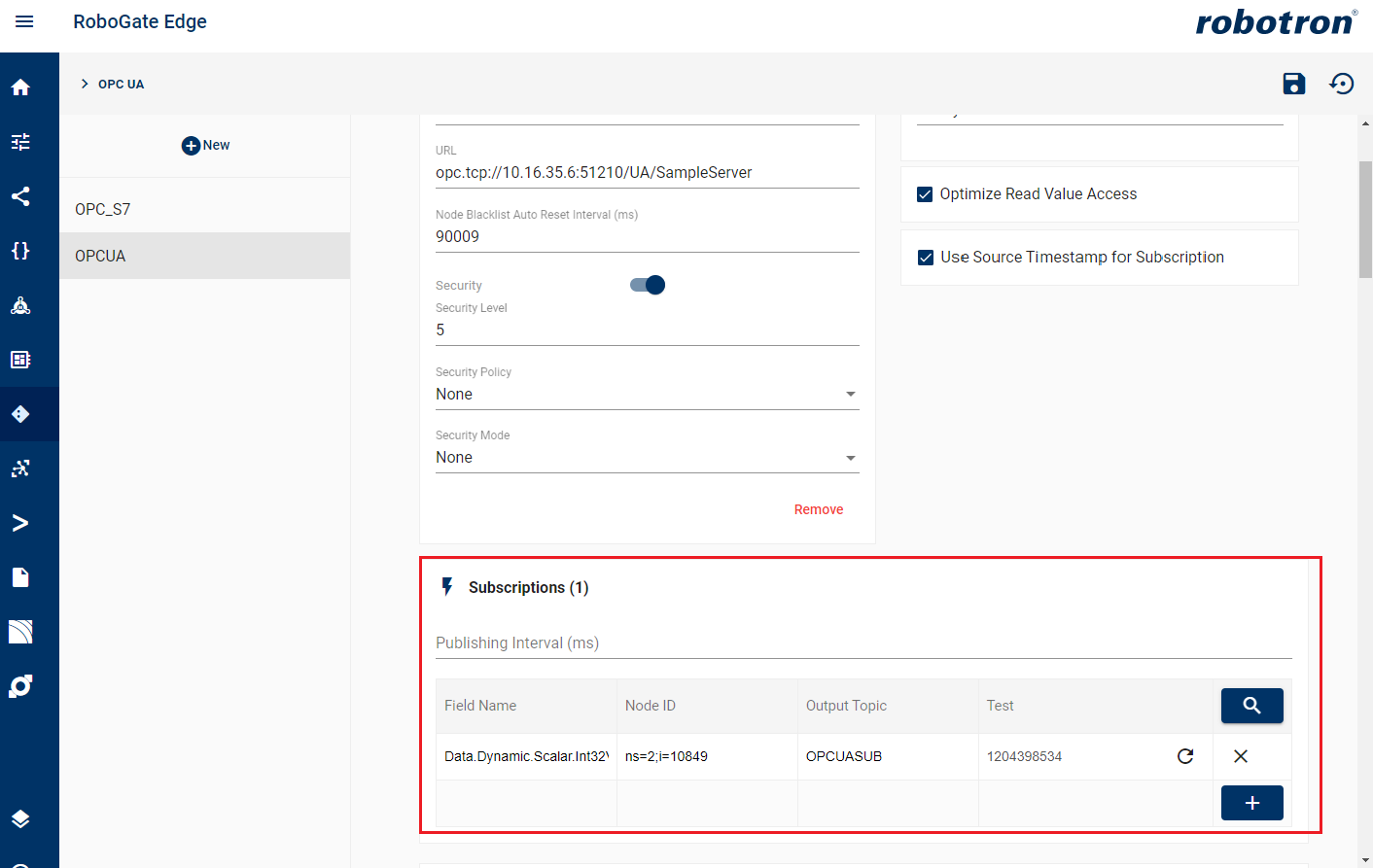Open the settings sliders sidebar icon
Viewport: 1373px width, 868px height.
coord(20,142)
